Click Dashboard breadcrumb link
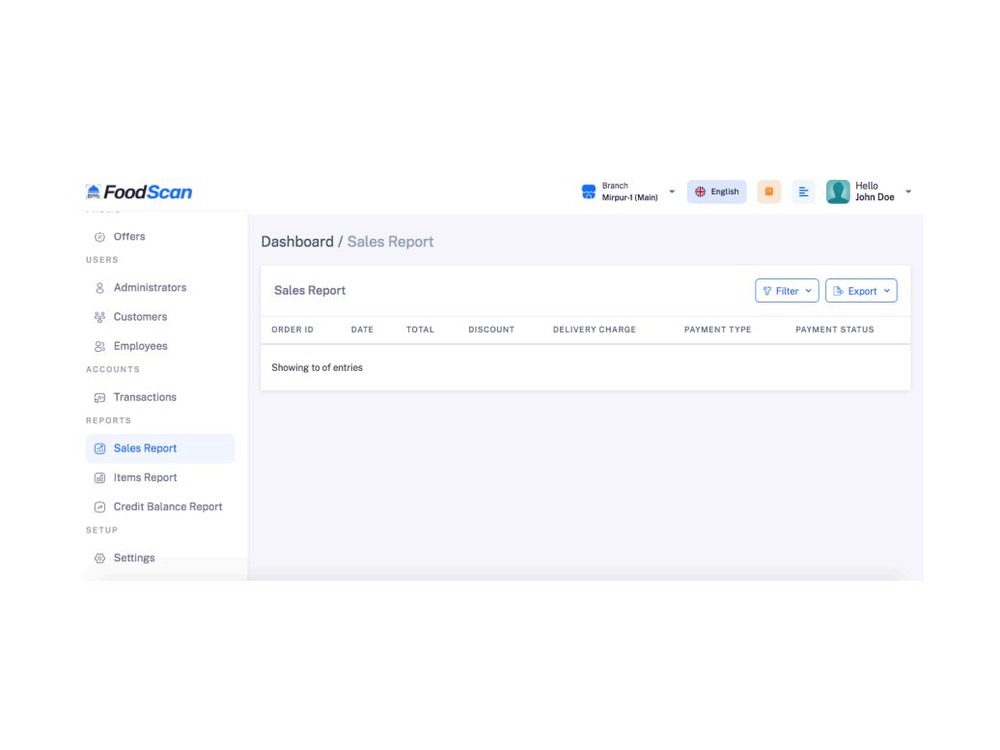Screen dimensions: 1000x750 point(297,242)
